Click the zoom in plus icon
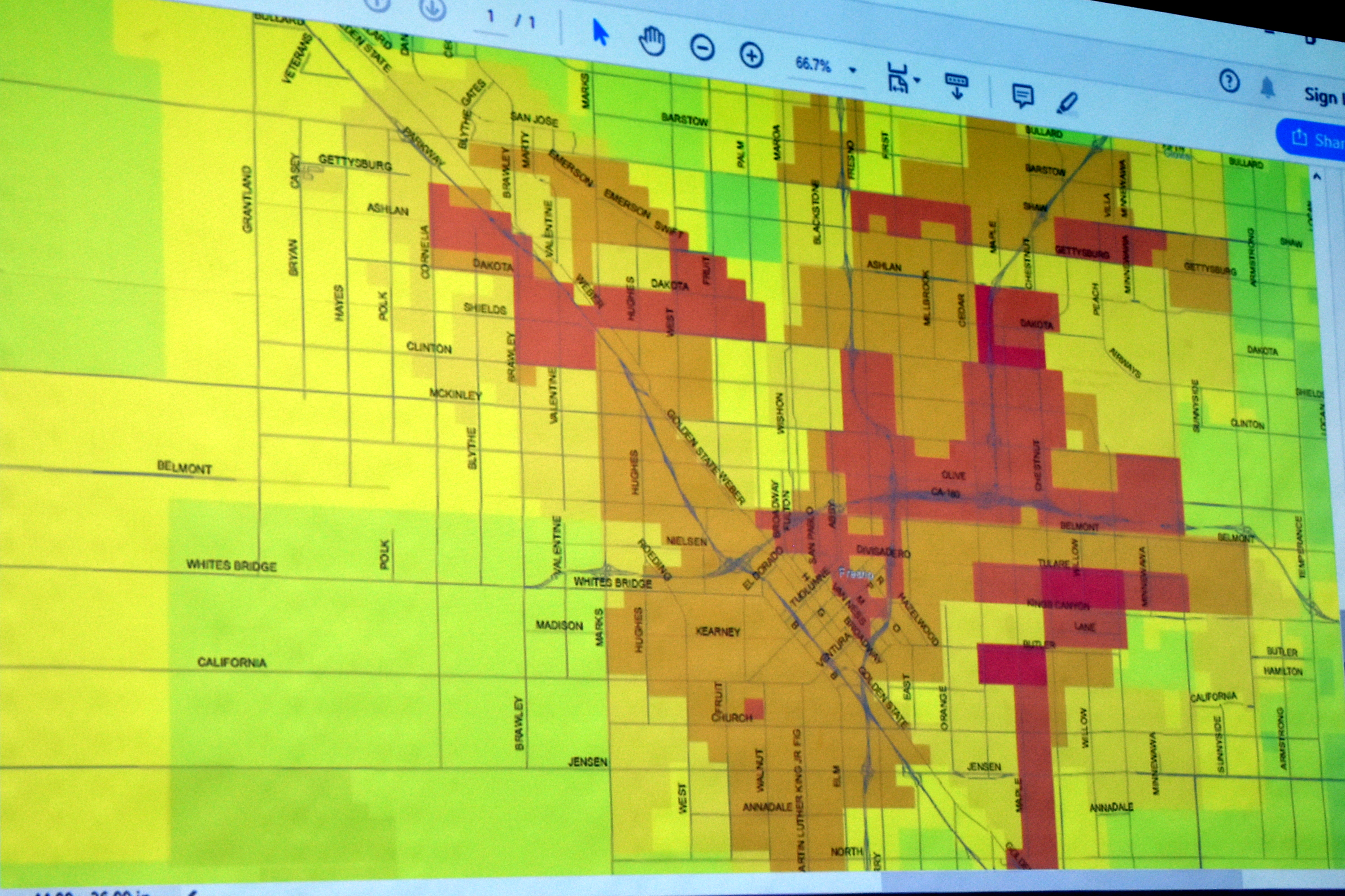 pos(751,56)
